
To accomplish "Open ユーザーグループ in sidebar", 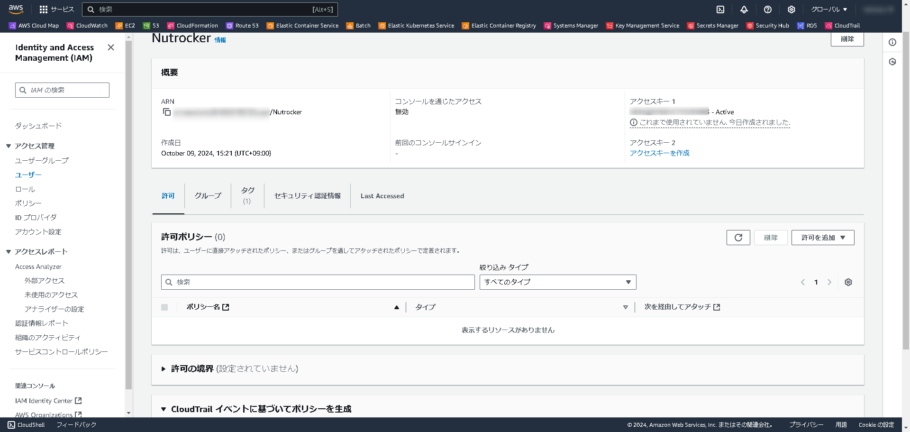I will pos(42,160).
